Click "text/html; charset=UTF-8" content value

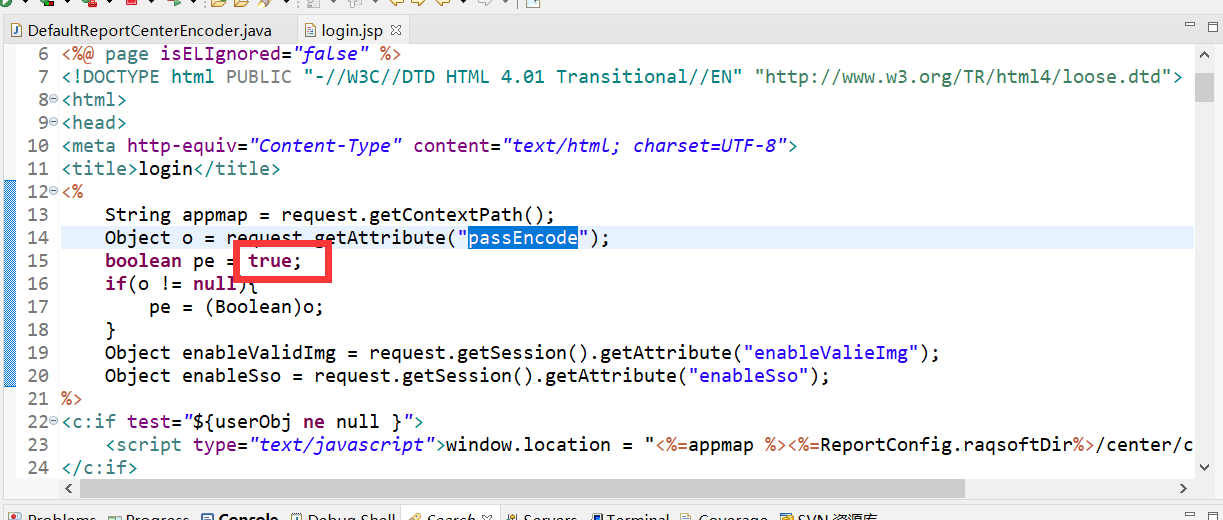coord(645,146)
